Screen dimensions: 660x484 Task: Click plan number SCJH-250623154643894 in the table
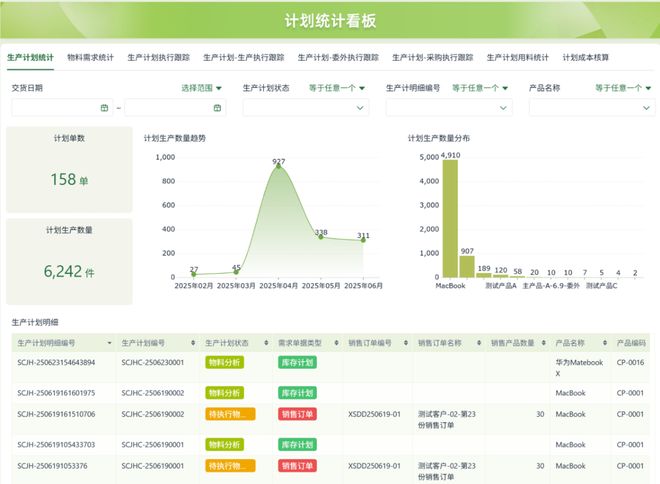pyautogui.click(x=56, y=362)
